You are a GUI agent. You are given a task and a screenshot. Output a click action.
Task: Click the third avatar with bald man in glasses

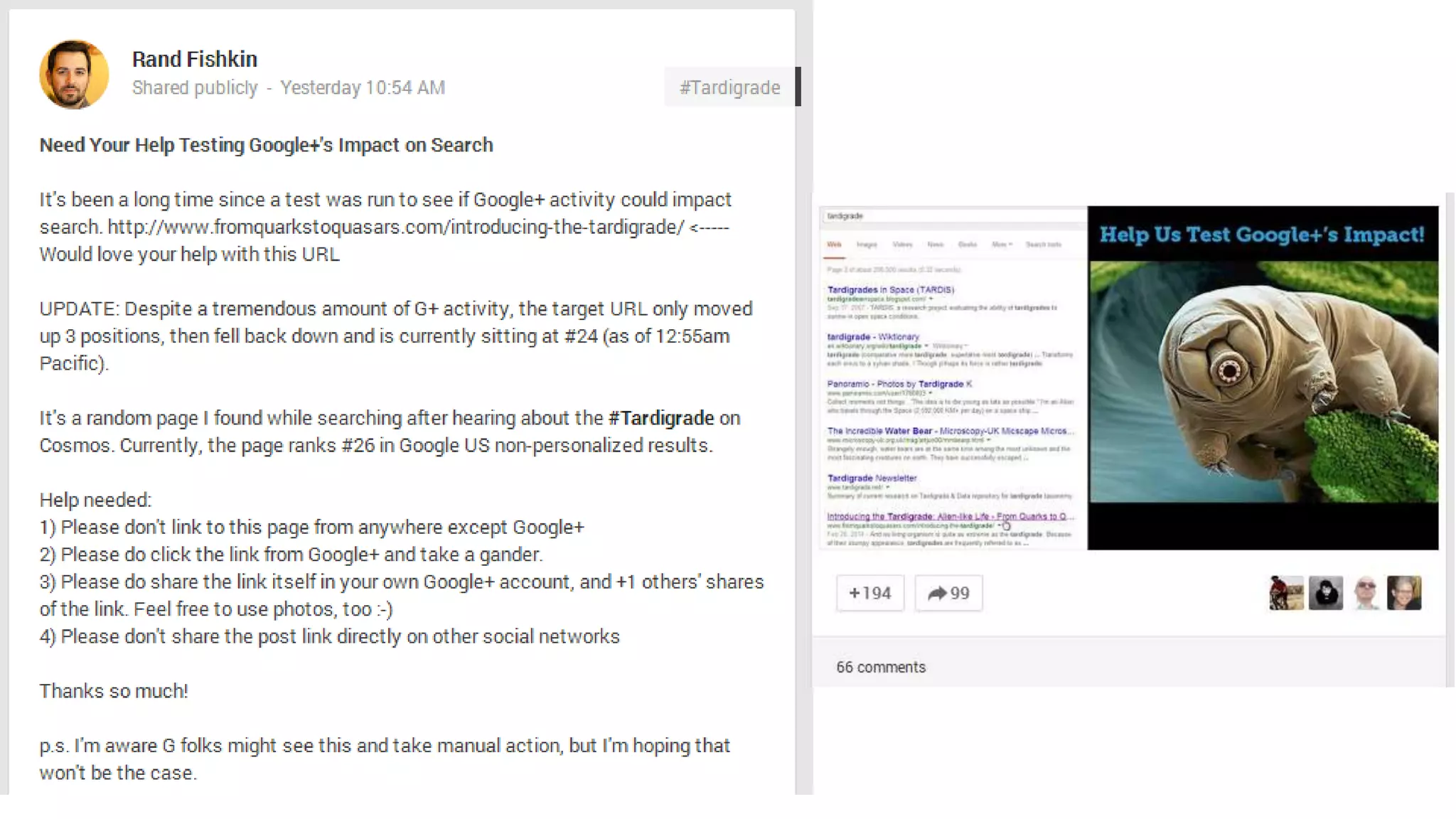click(1365, 593)
